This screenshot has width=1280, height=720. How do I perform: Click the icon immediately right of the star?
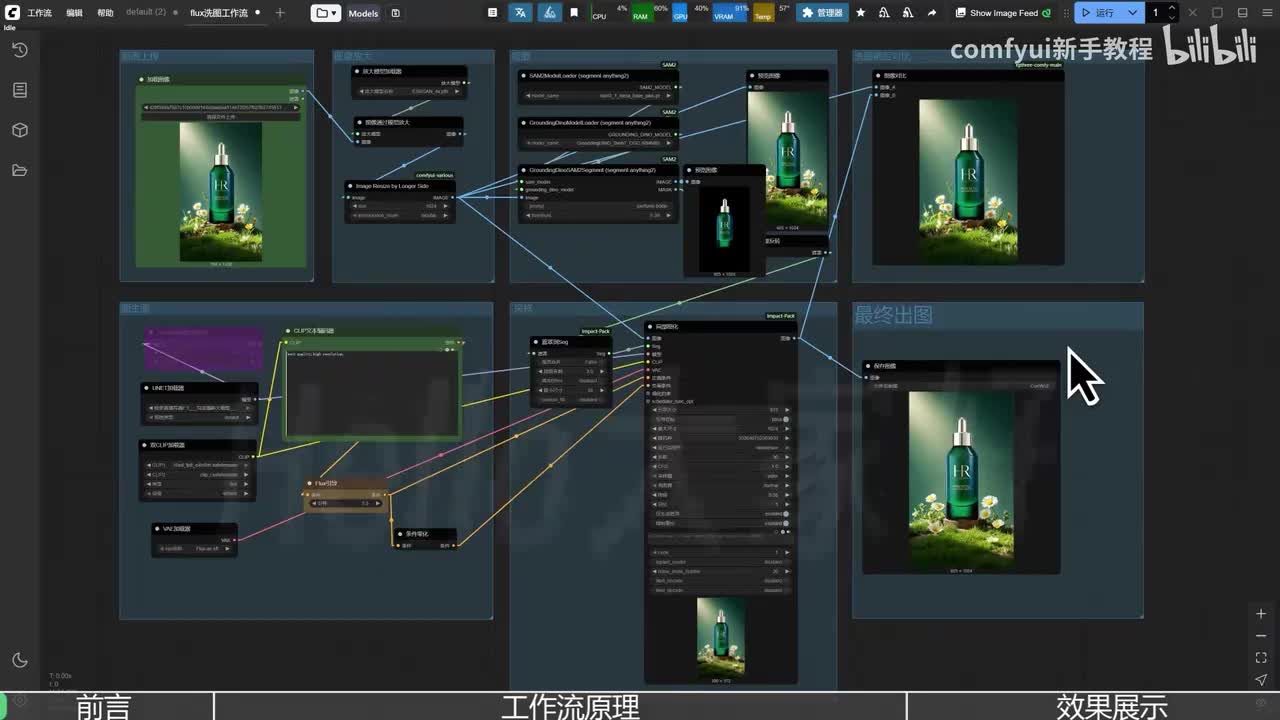(x=884, y=13)
